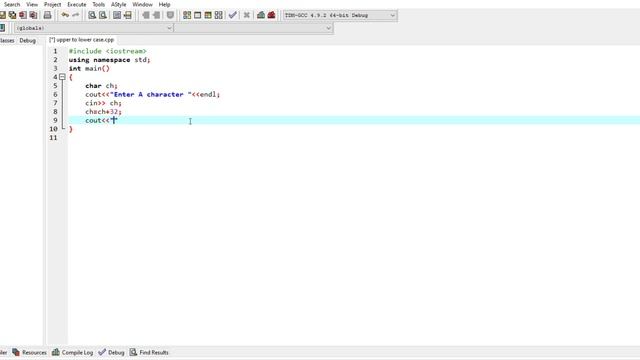
Task: Click the '#include <iostream>' code line
Action: (107, 51)
